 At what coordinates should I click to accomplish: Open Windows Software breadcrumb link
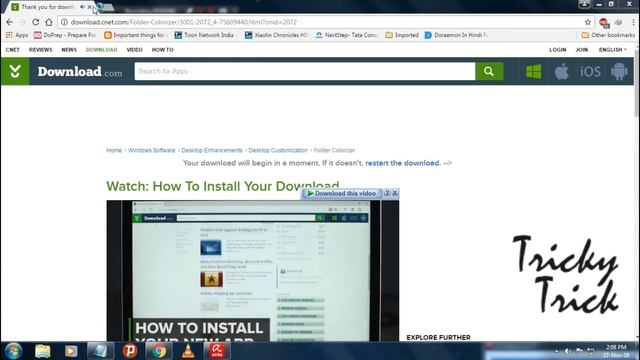[151, 150]
